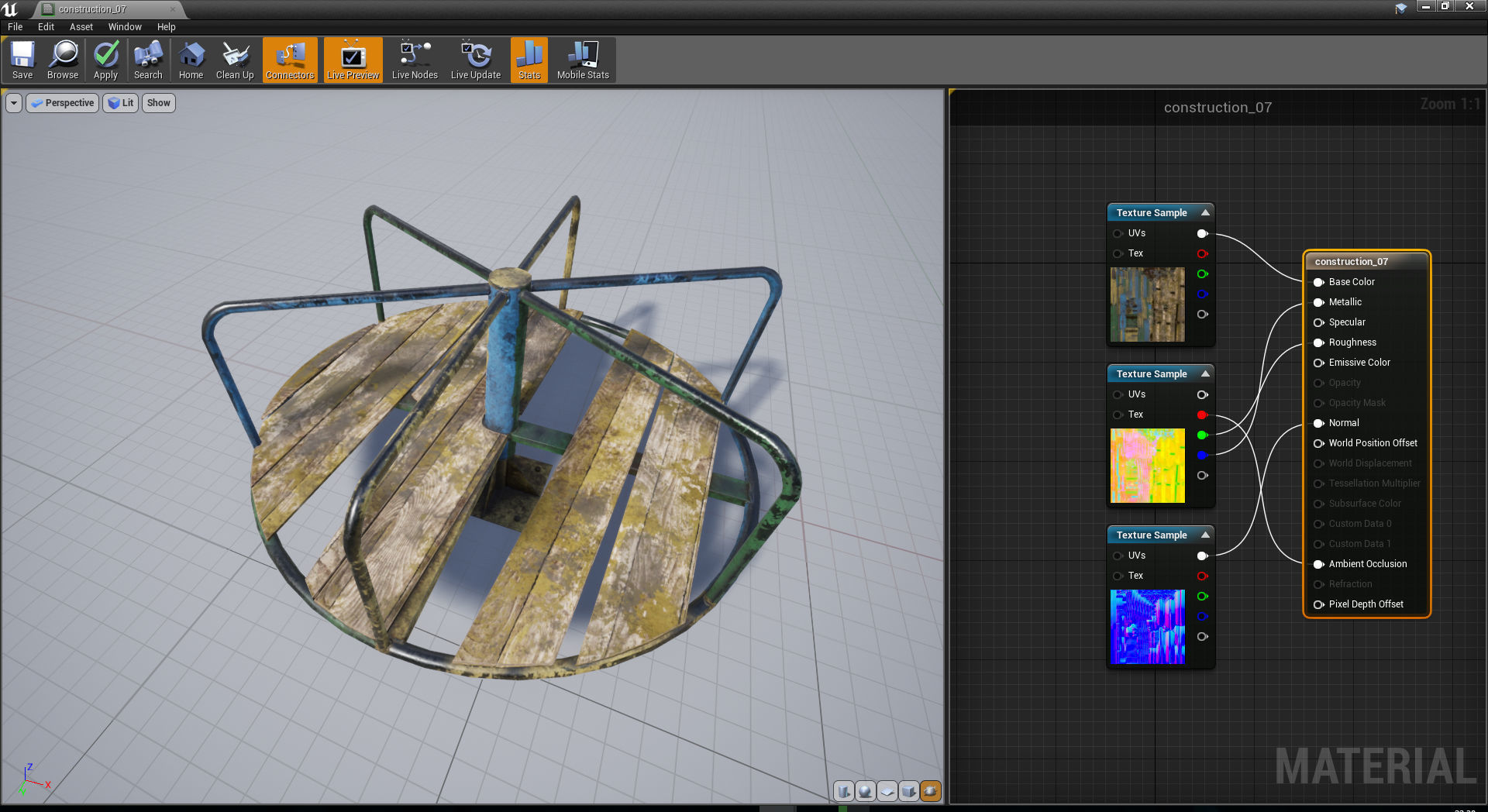
Task: Click the Metallic input pin
Action: tap(1318, 302)
